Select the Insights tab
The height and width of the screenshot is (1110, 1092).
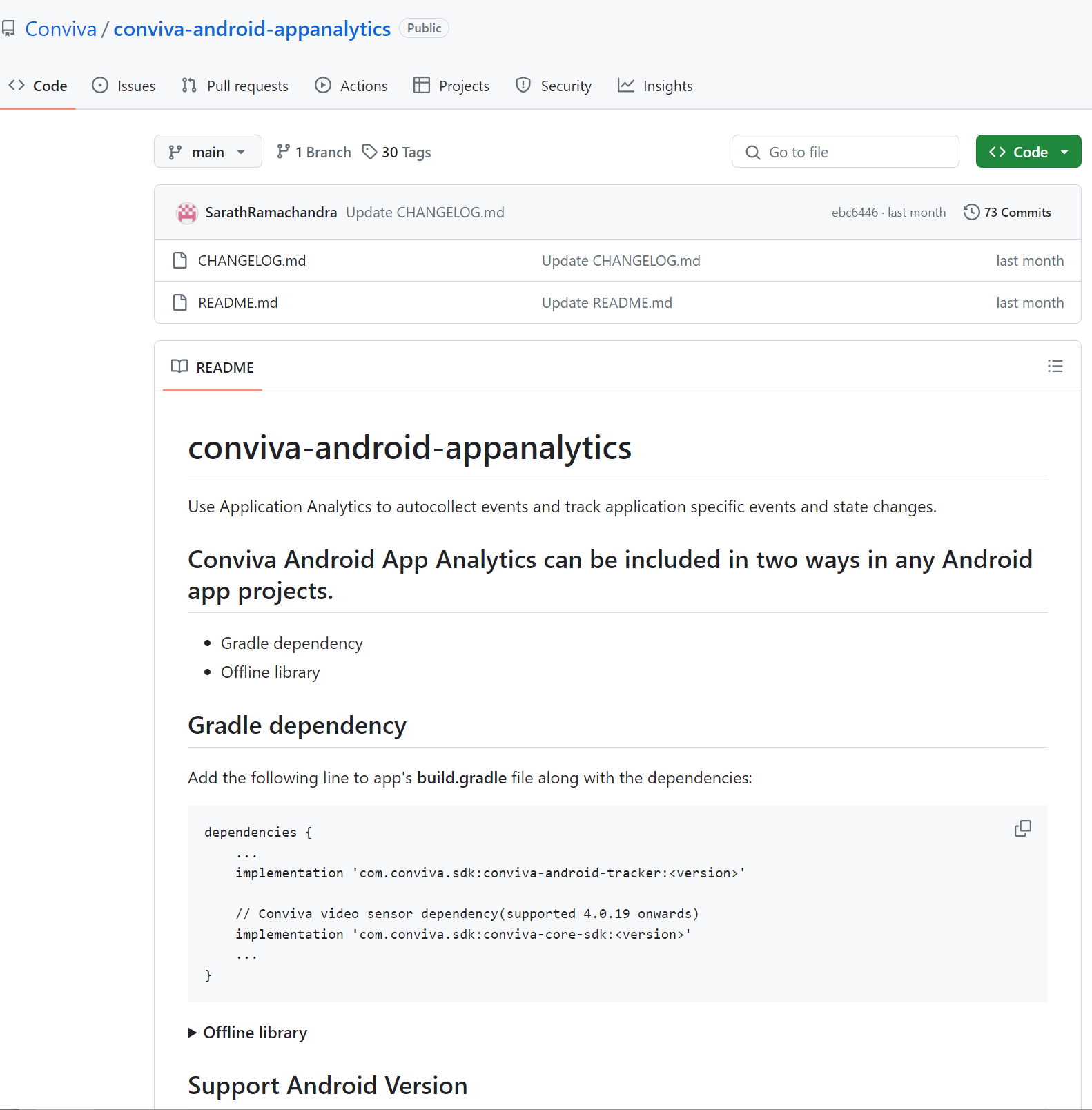click(x=655, y=86)
